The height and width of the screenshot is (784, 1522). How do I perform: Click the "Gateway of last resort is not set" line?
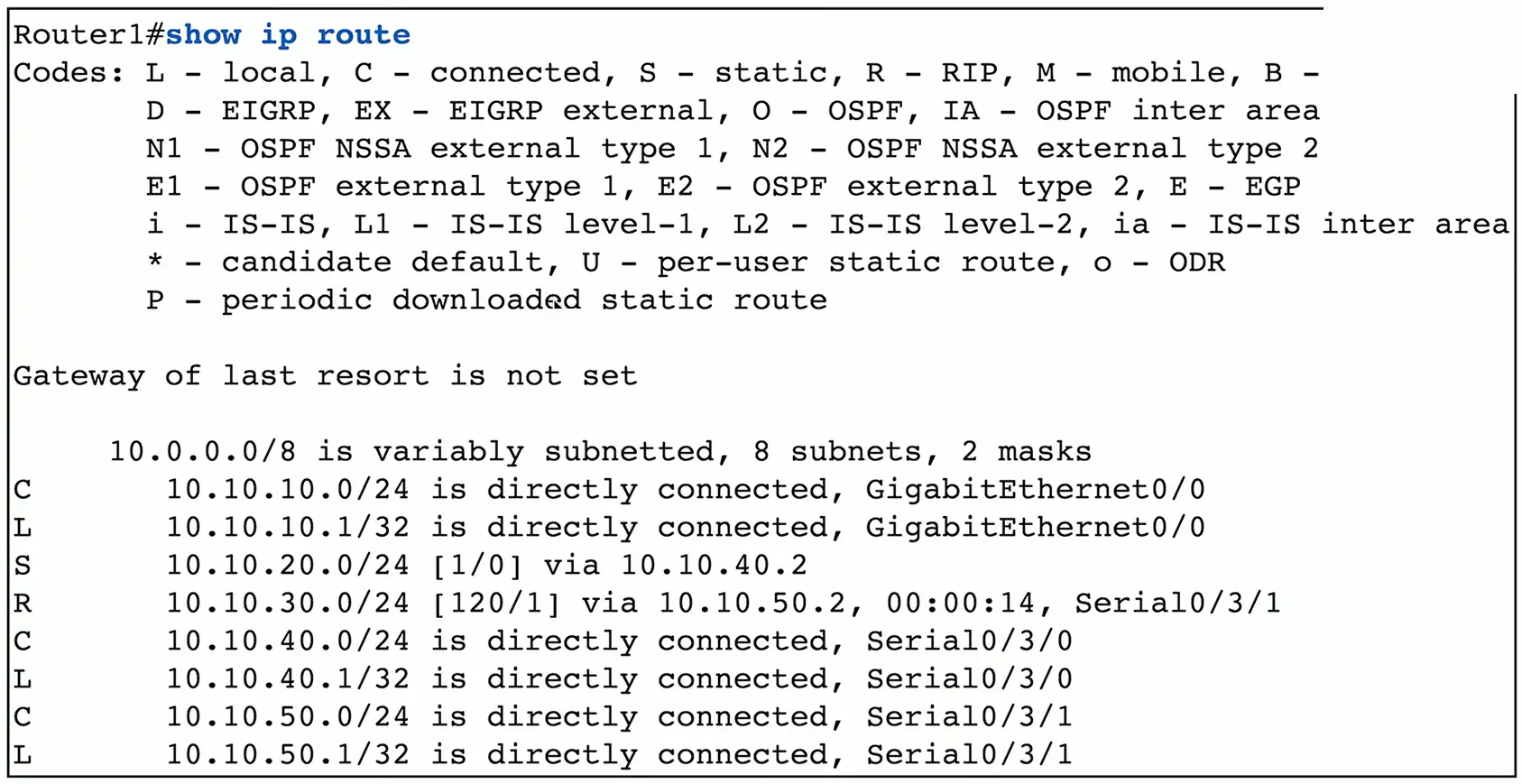[x=325, y=375]
